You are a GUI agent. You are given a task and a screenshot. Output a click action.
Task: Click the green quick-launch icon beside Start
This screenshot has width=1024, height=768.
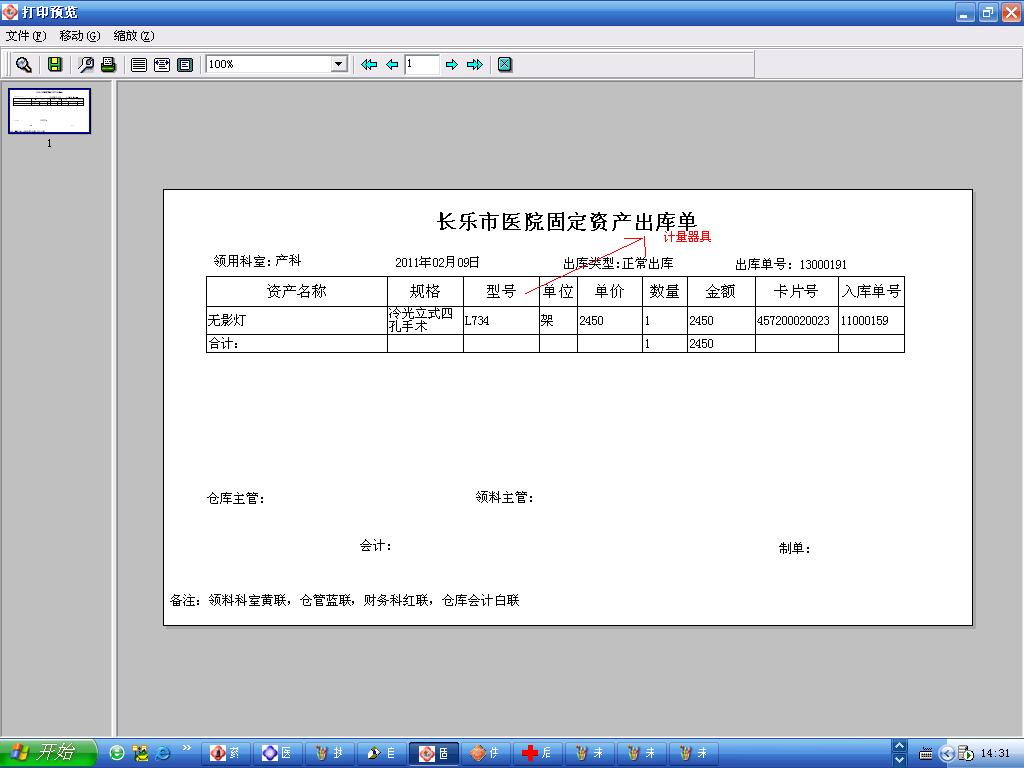[x=117, y=753]
